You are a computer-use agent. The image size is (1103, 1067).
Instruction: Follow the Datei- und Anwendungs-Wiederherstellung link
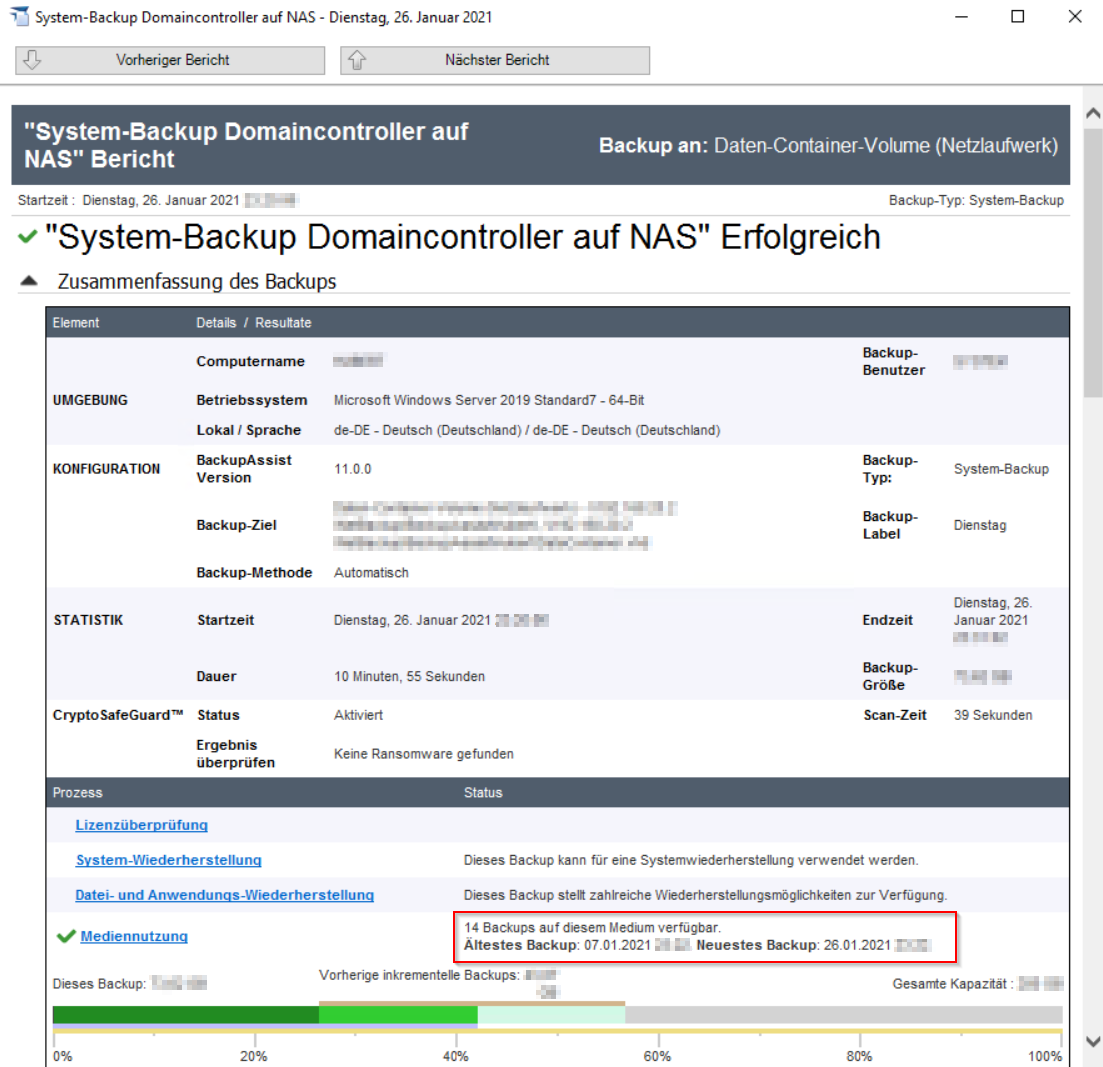224,895
